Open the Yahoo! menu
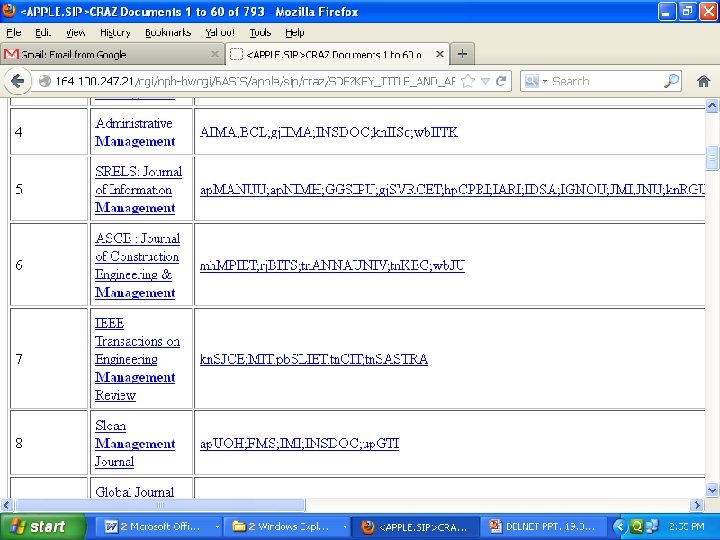 tap(220, 33)
